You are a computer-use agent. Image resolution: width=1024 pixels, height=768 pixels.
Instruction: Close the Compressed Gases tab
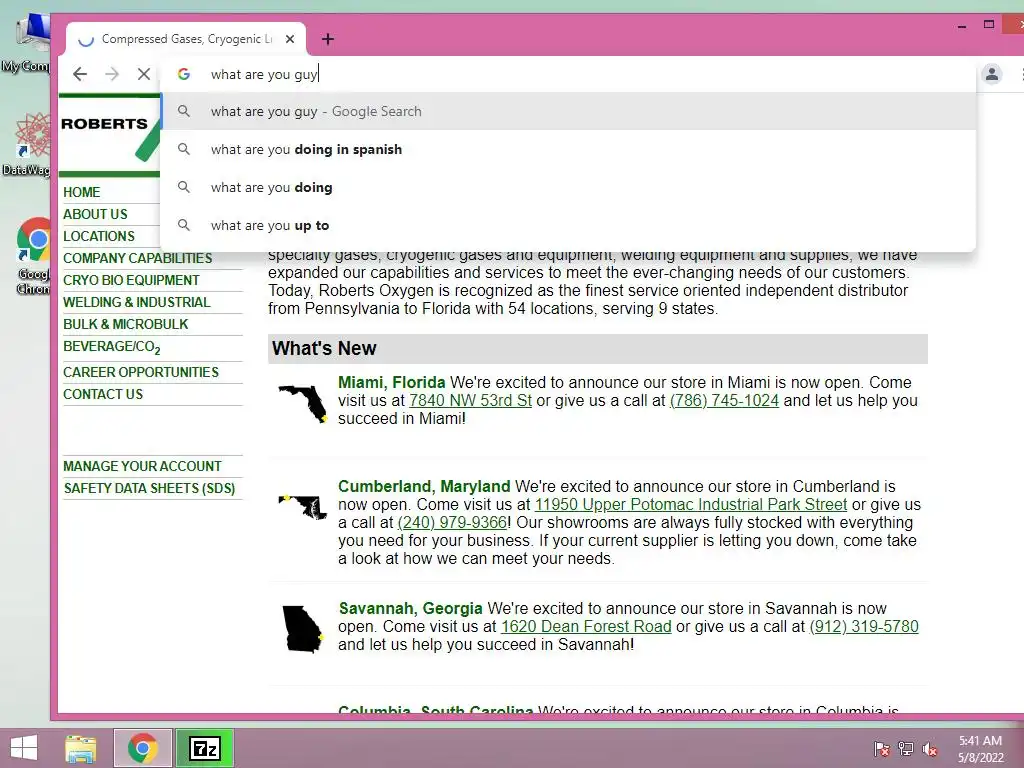point(290,39)
